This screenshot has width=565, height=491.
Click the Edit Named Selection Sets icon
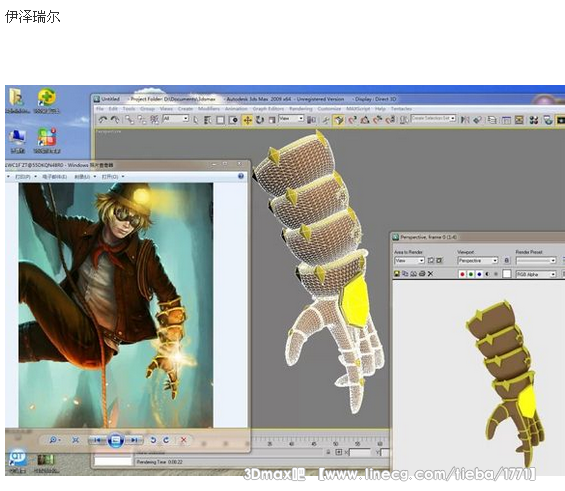click(x=404, y=120)
